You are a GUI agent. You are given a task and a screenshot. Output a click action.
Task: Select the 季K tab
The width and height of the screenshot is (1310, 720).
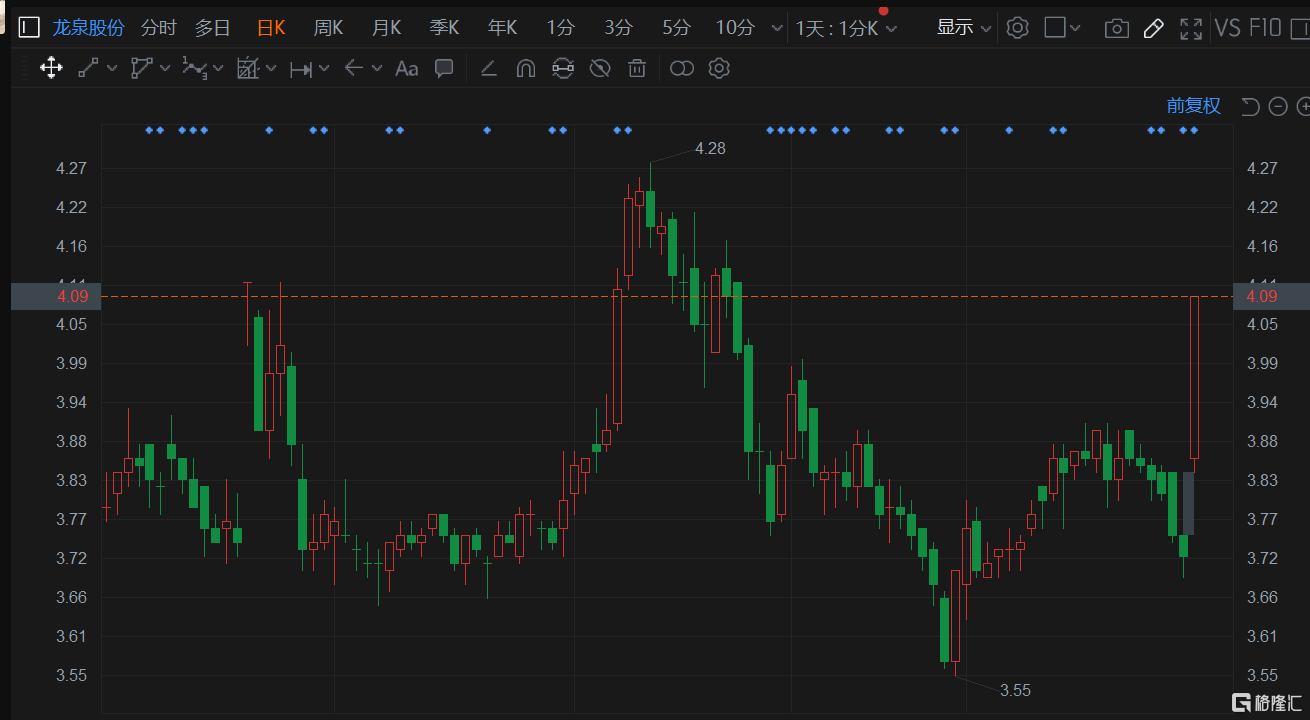[x=444, y=28]
